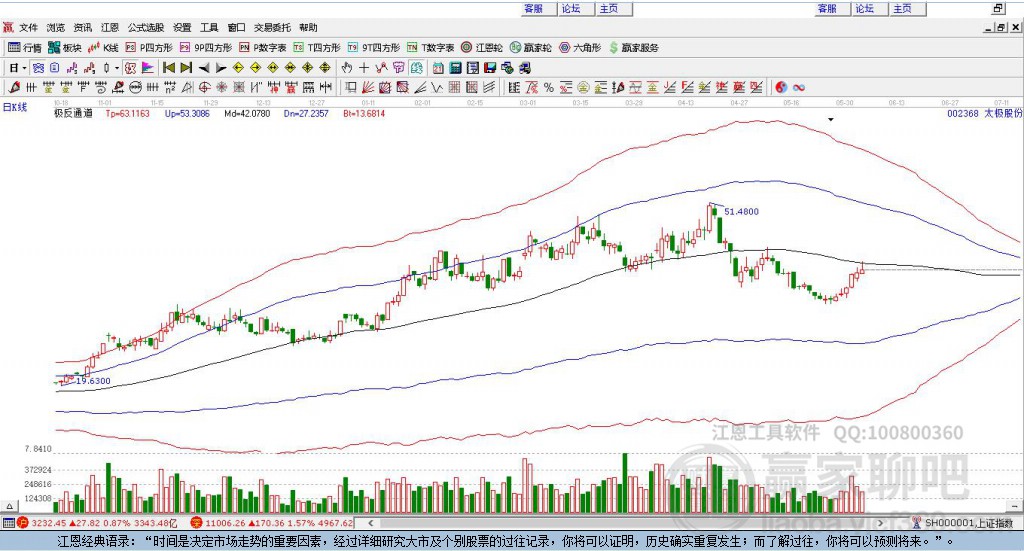Click the up triangle button beside volume panel
This screenshot has height=551, width=1024.
coord(9,506)
